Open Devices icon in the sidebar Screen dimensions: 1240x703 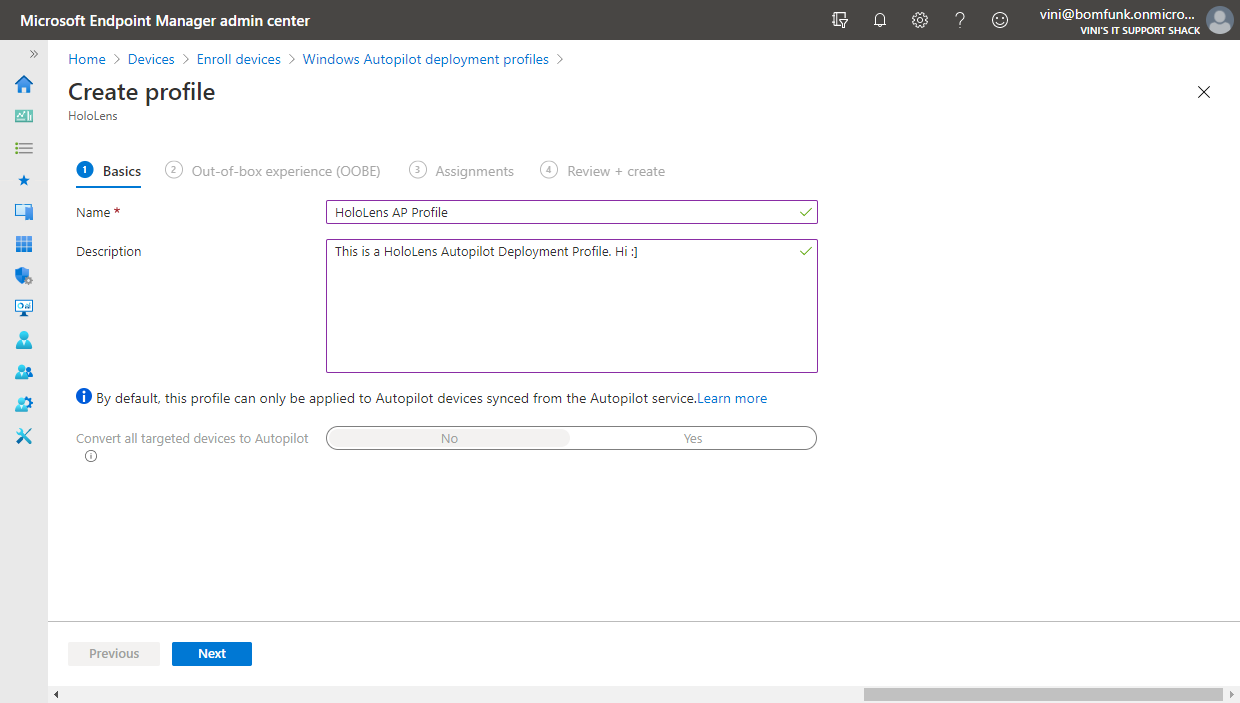[24, 212]
